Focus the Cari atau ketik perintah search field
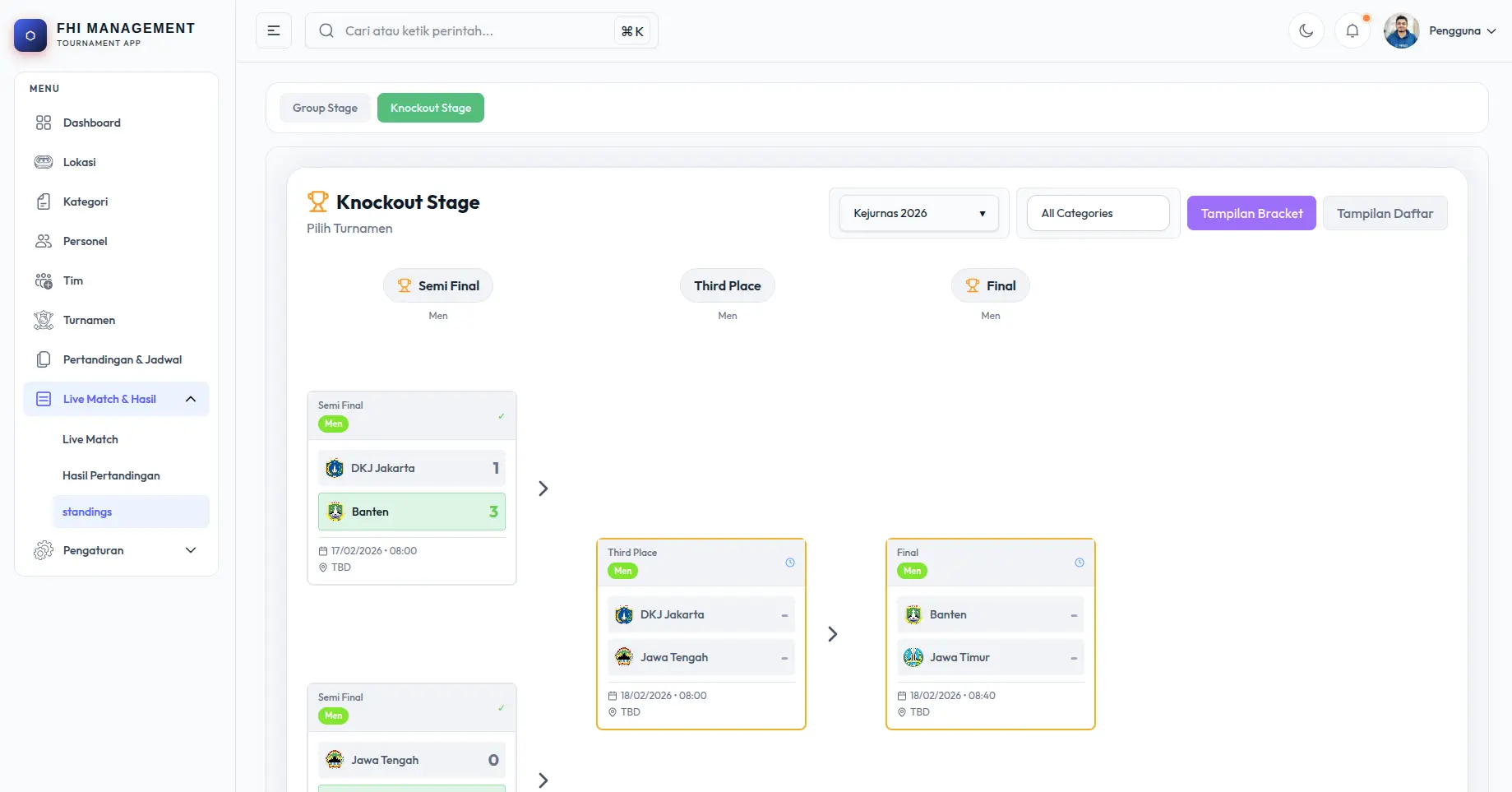The image size is (1512, 792). click(x=473, y=31)
